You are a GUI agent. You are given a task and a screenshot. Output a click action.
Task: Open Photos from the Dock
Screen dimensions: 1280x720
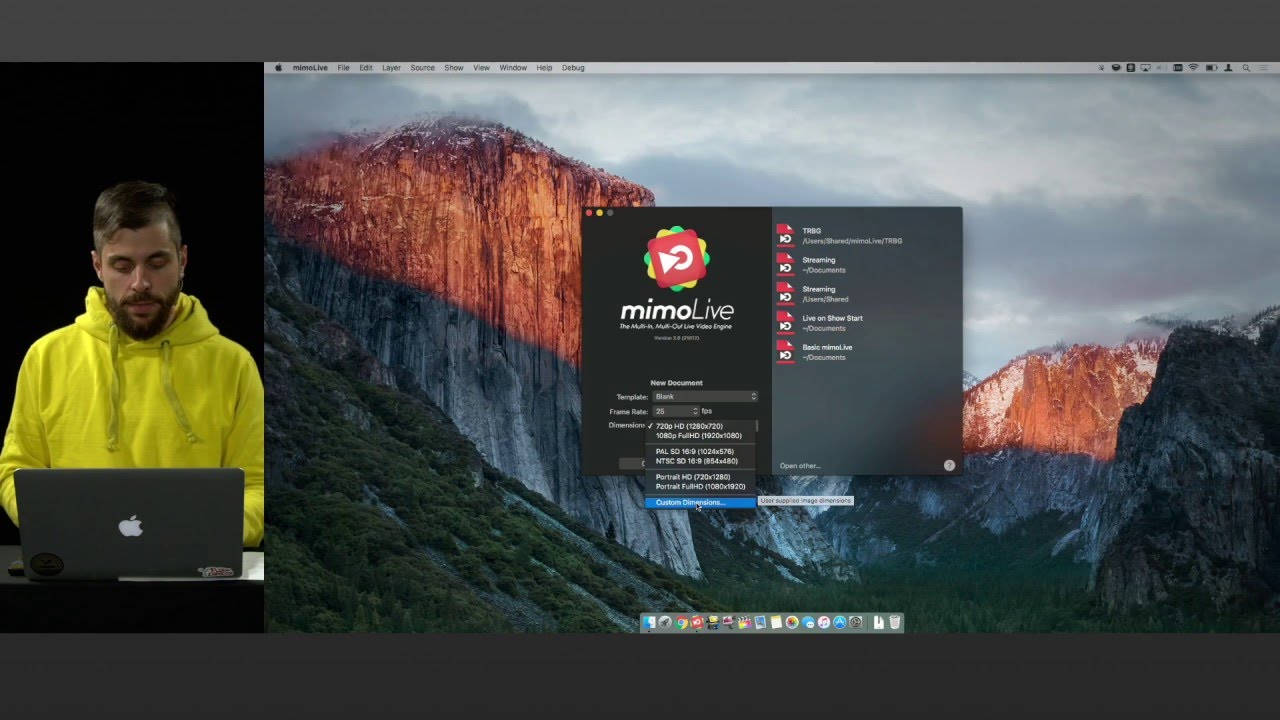792,622
